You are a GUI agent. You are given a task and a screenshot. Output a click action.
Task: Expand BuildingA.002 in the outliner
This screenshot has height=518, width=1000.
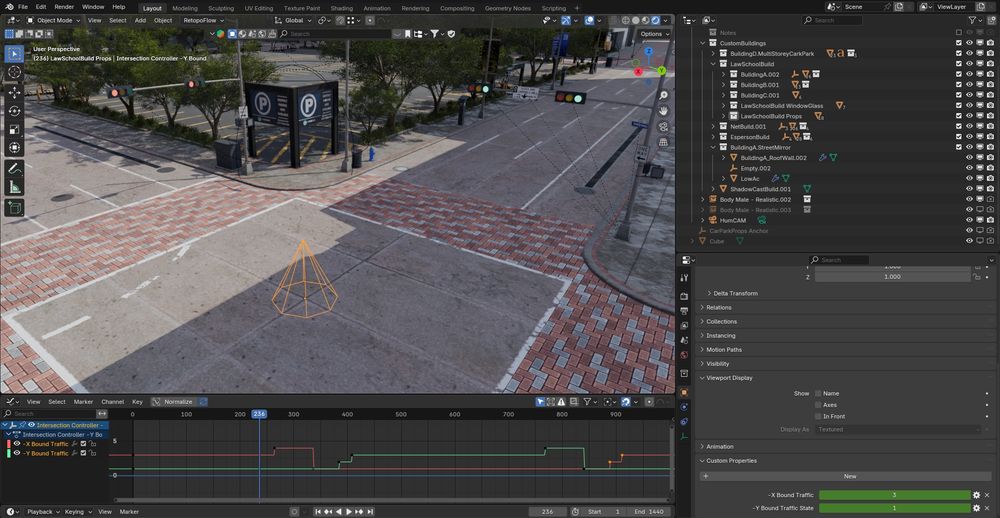[x=724, y=75]
